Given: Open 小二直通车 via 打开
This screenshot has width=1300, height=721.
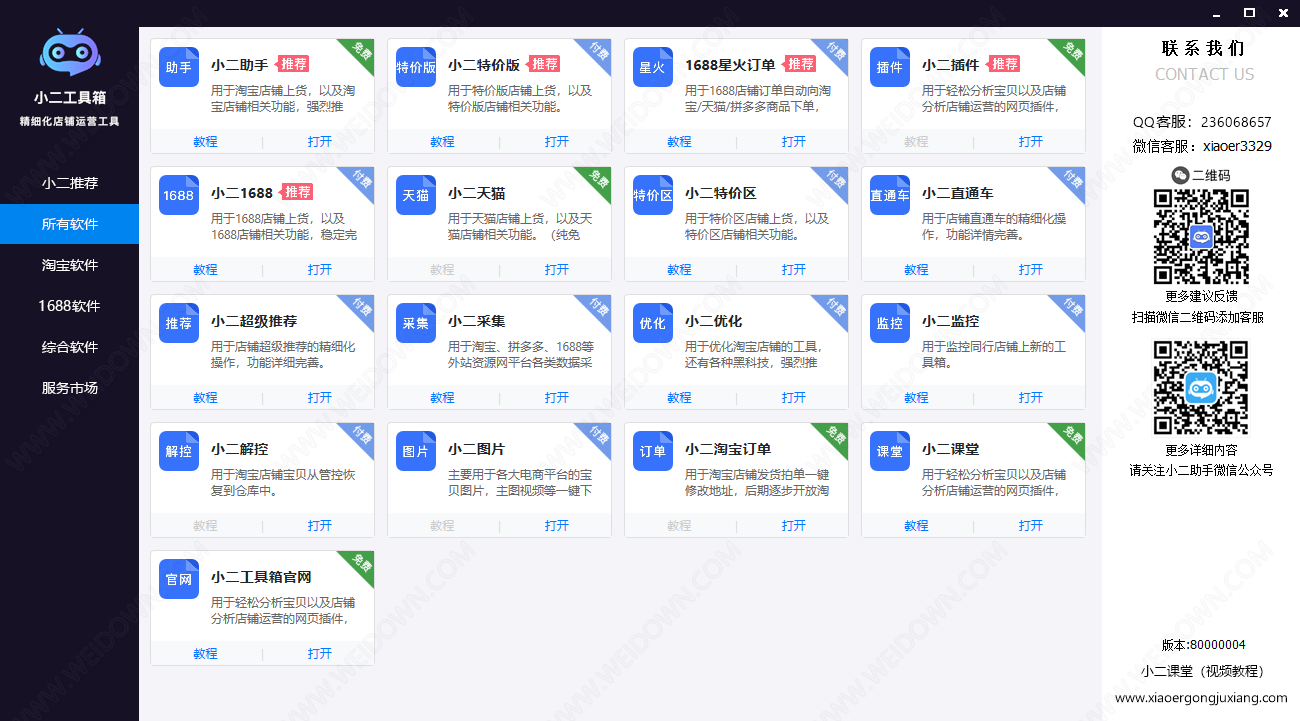Looking at the screenshot, I should 1031,269.
